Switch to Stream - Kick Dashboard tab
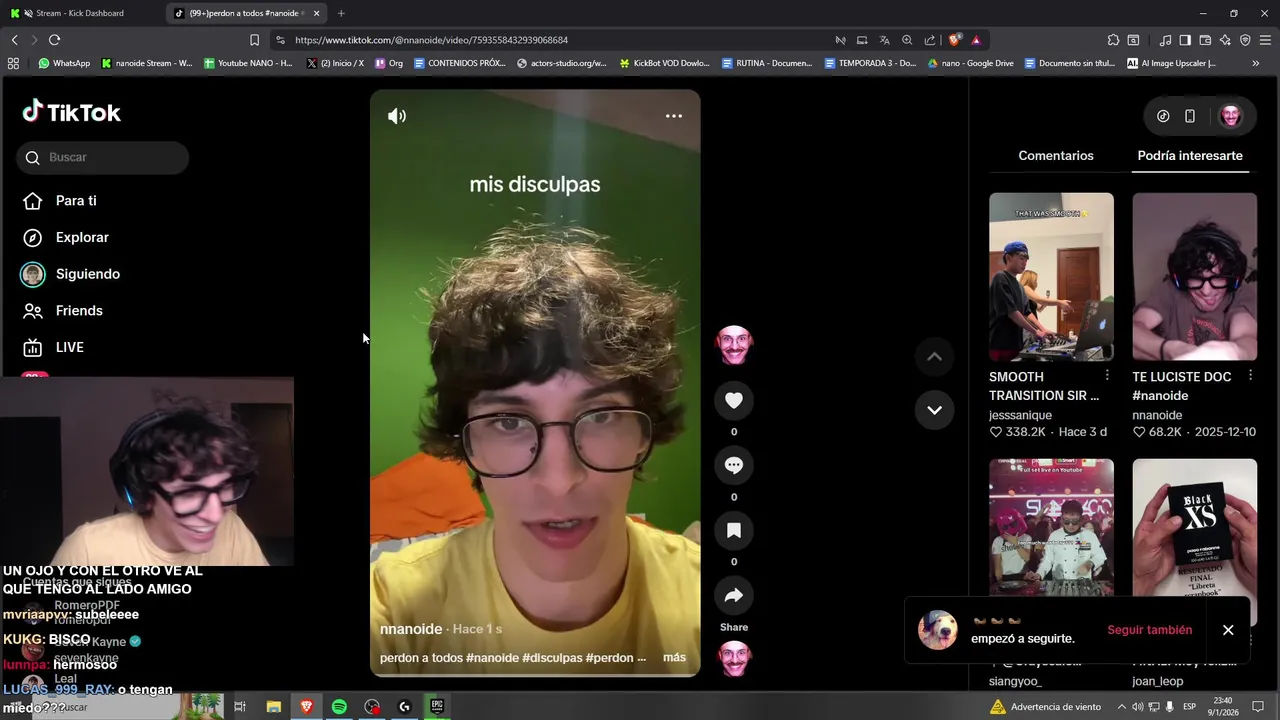This screenshot has width=1280, height=720. point(80,13)
